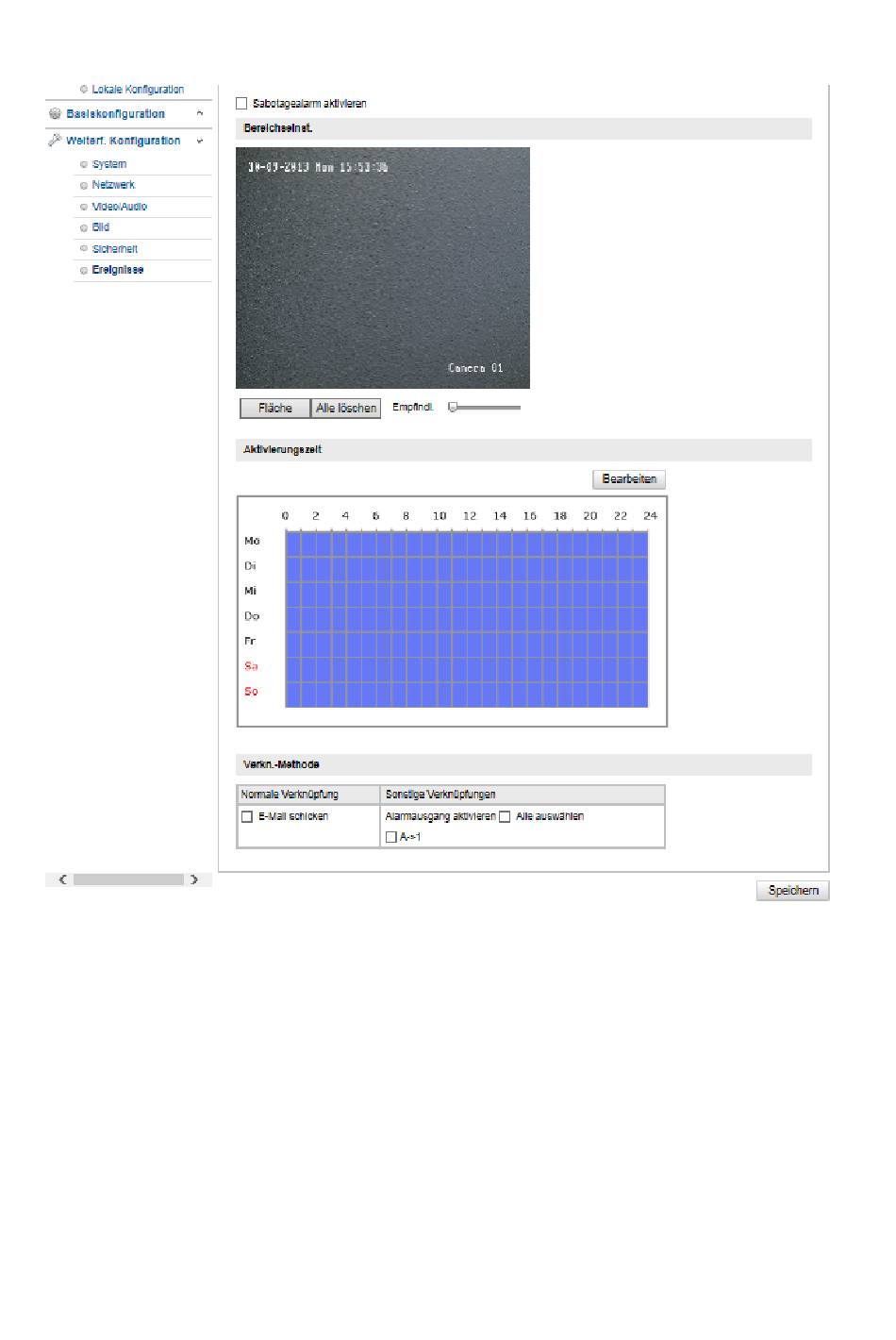The image size is (896, 1340).
Task: Click the Alle löschen button
Action: point(346,409)
